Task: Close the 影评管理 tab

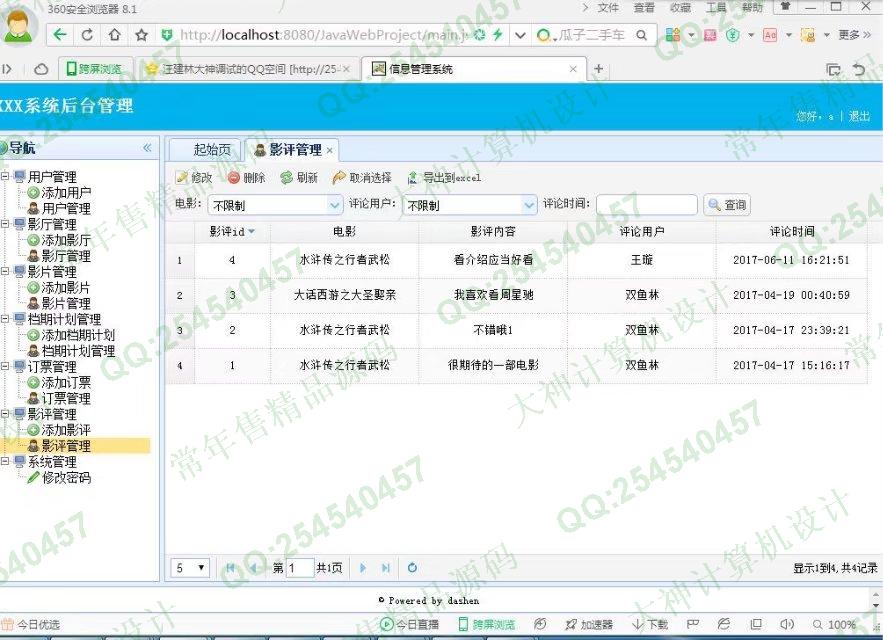Action: 329,150
